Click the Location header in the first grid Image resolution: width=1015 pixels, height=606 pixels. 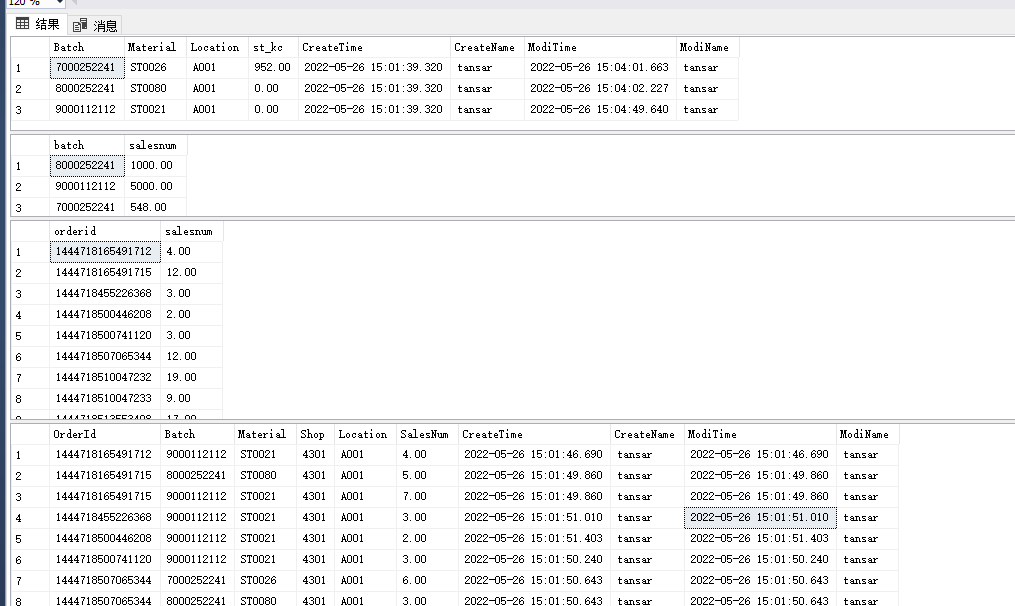point(218,47)
